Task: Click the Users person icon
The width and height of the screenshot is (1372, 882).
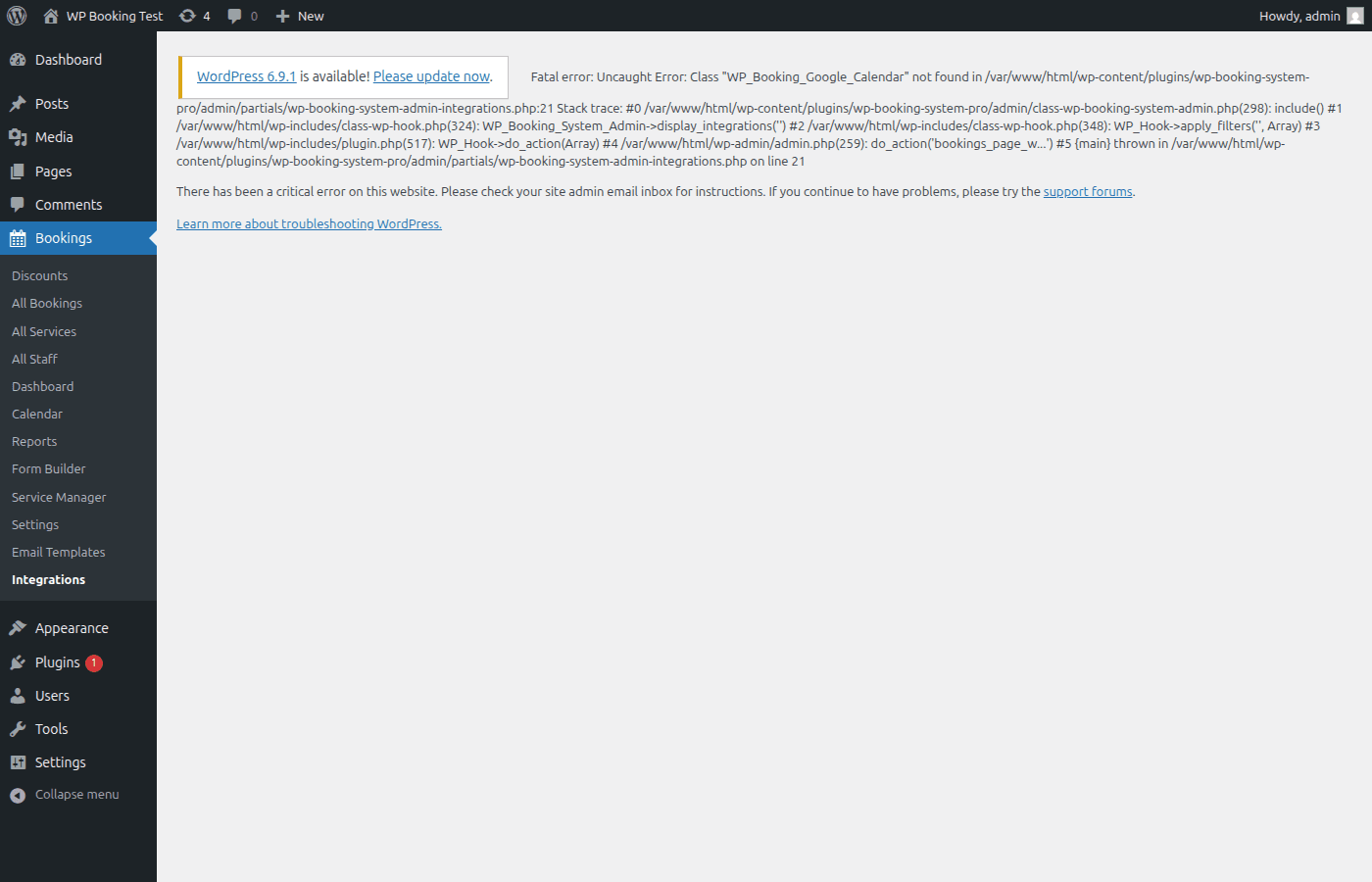Action: click(21, 695)
